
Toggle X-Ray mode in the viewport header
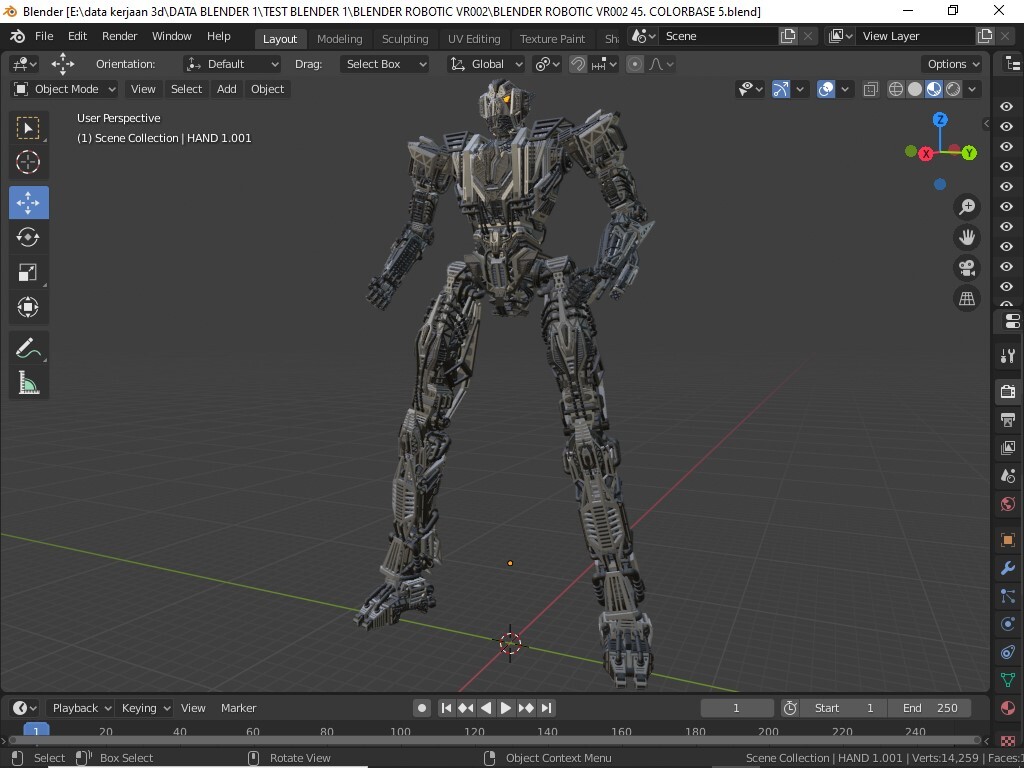click(870, 88)
